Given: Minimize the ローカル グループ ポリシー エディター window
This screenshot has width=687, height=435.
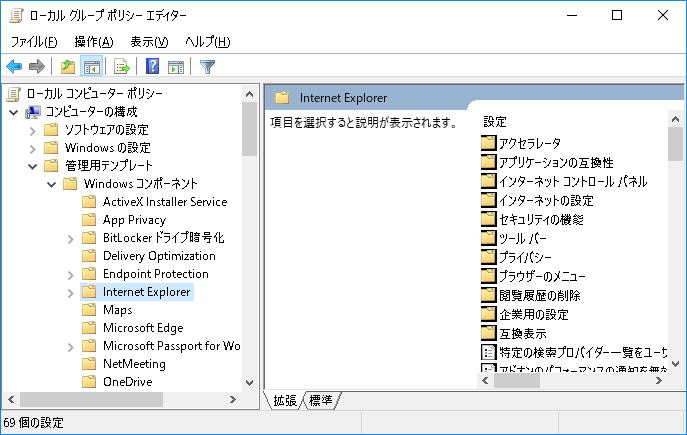Looking at the screenshot, I should click(572, 15).
